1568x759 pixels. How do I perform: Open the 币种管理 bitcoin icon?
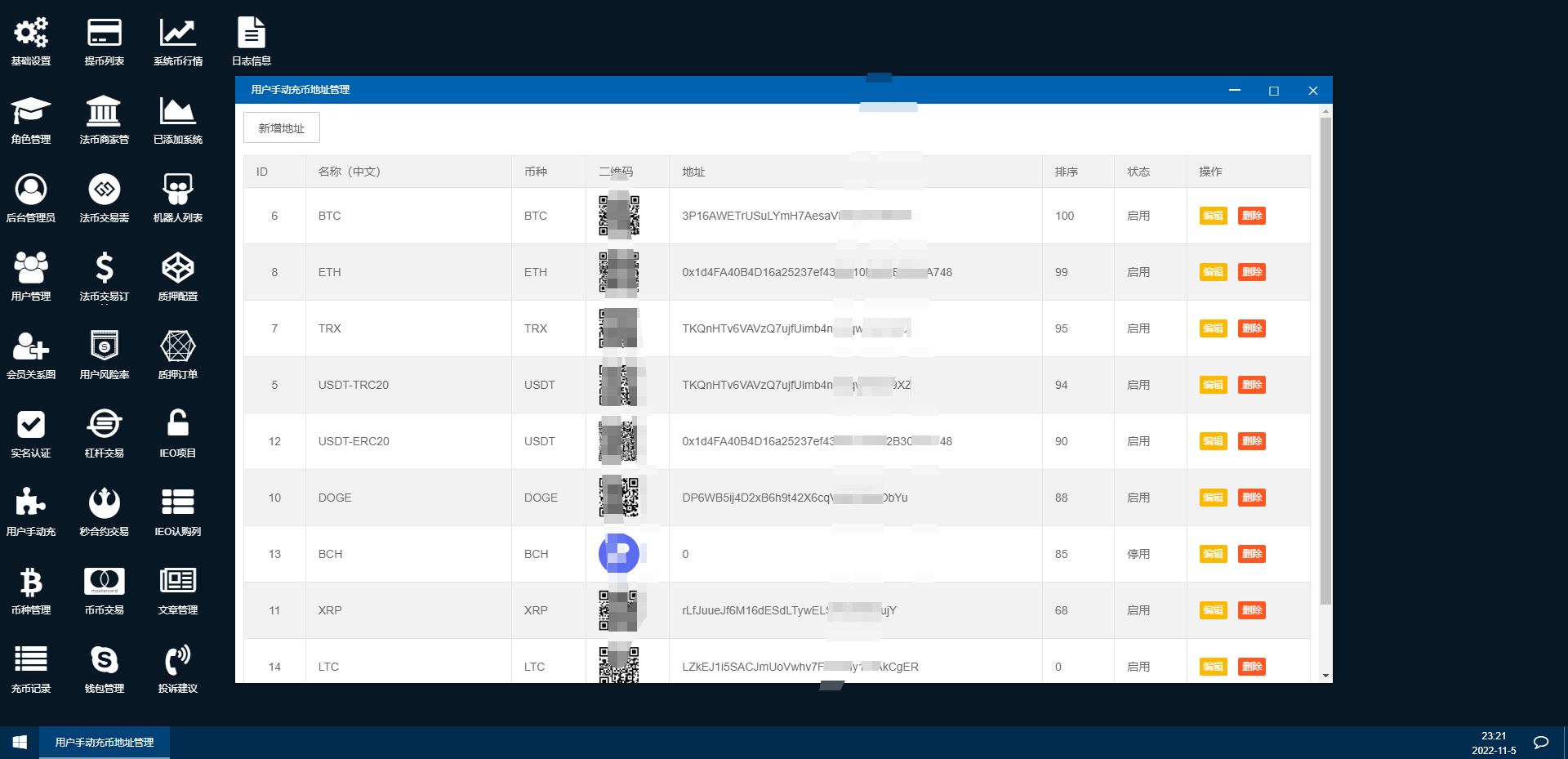31,582
